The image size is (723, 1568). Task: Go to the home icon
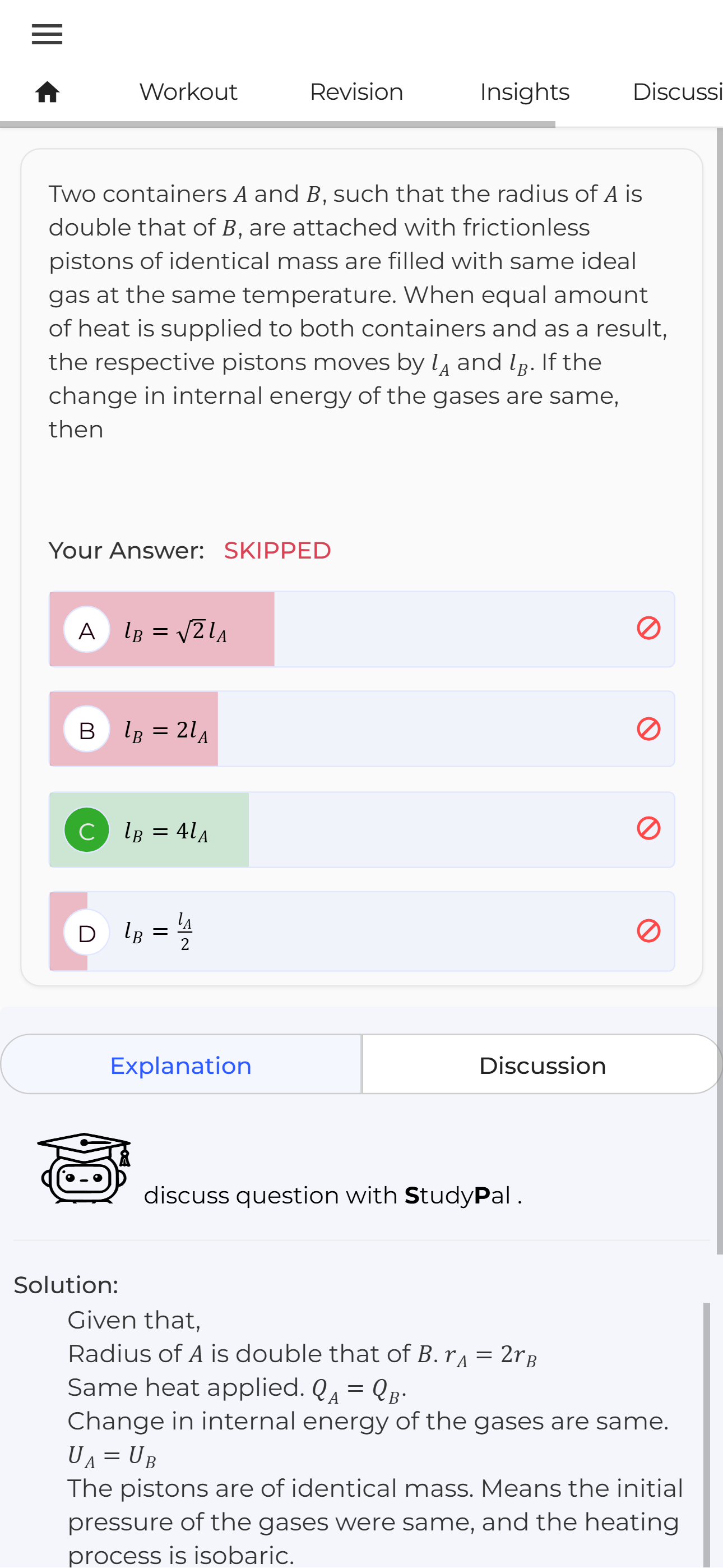click(x=47, y=93)
